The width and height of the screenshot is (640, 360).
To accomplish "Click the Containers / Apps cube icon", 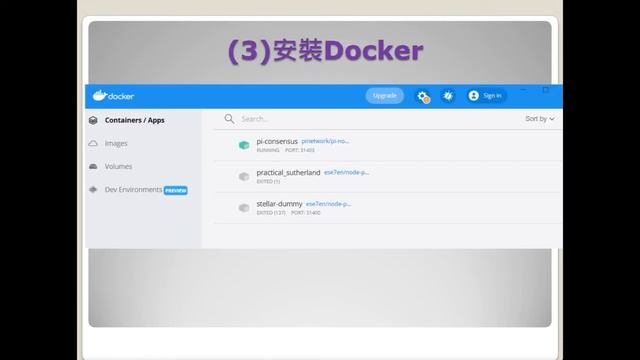I will point(93,120).
